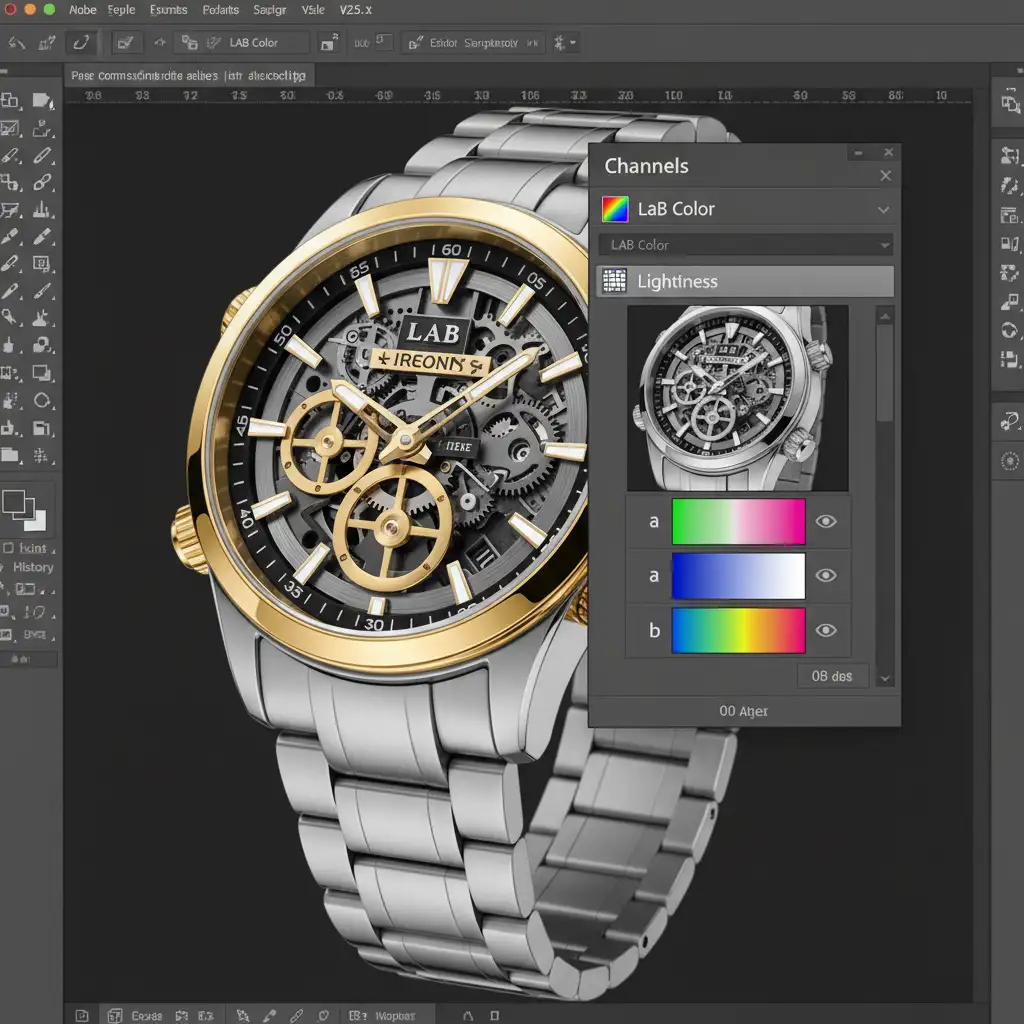Select the ellipse tool in left toolbar
The image size is (1024, 1024).
(42, 402)
